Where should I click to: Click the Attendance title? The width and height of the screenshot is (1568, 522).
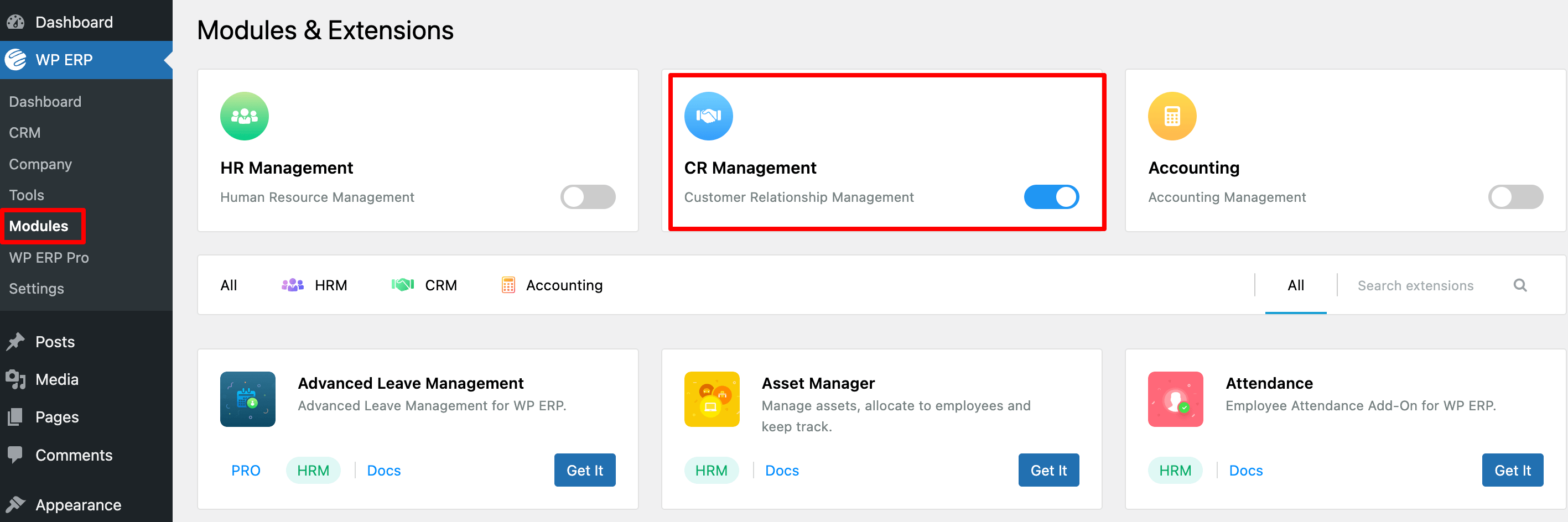tap(1269, 383)
